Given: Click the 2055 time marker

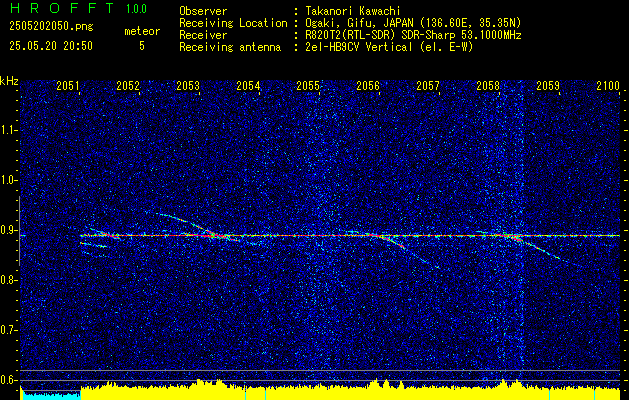Looking at the screenshot, I should tap(308, 85).
